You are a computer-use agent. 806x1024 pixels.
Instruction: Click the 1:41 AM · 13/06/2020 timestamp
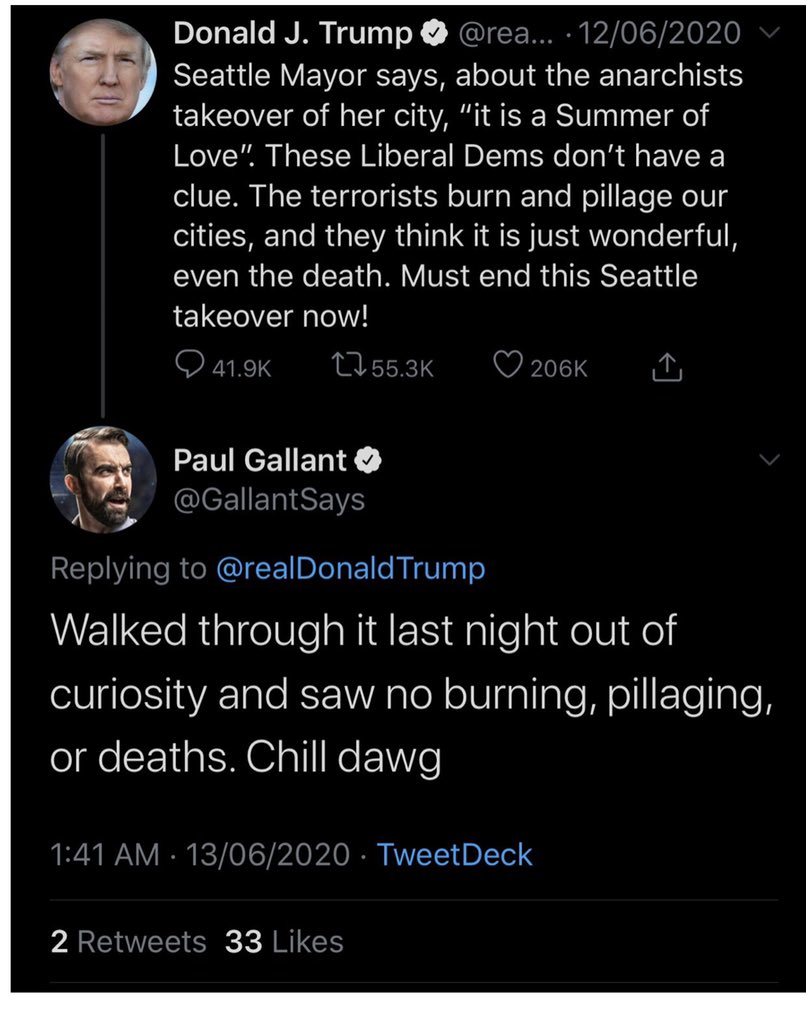200,854
